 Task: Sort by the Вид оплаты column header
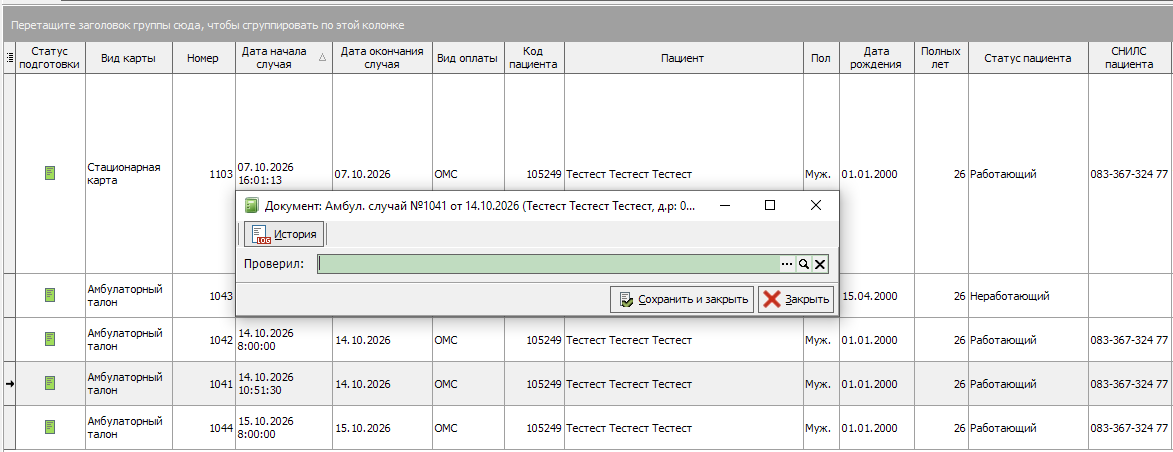(468, 58)
